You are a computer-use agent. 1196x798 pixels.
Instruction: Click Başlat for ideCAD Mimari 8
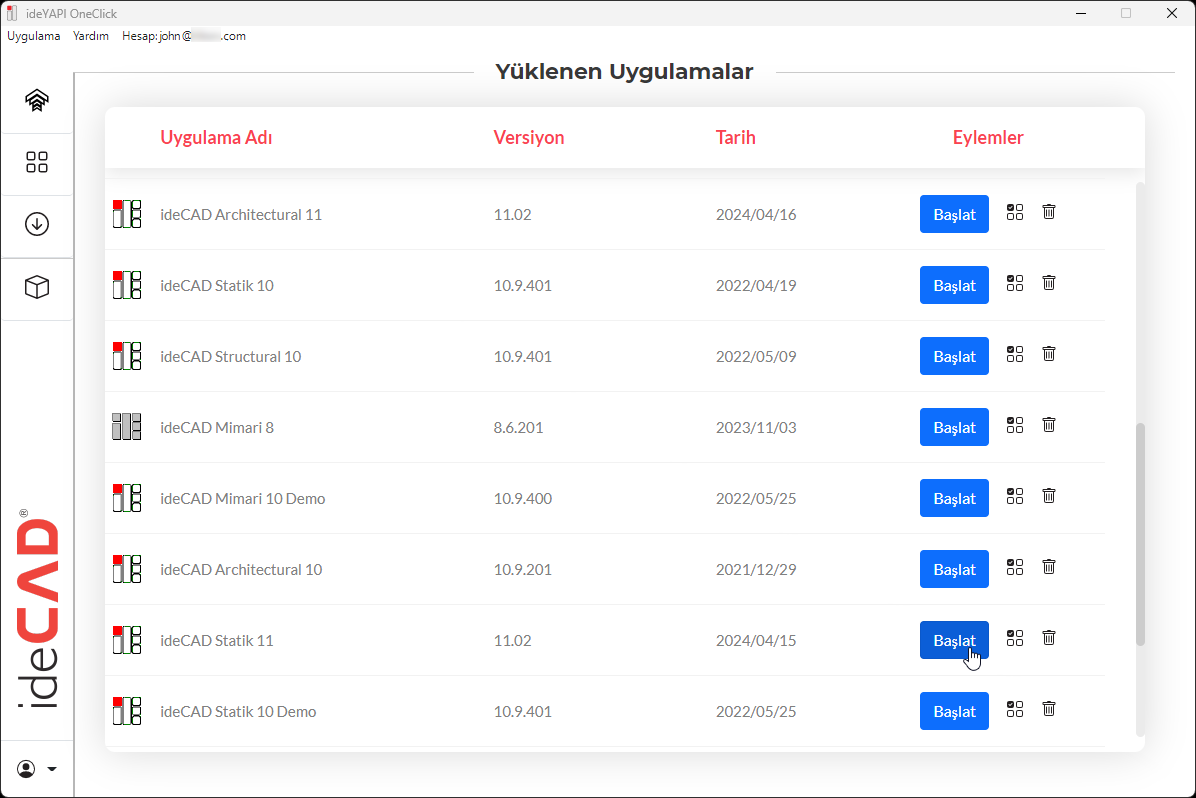coord(954,427)
